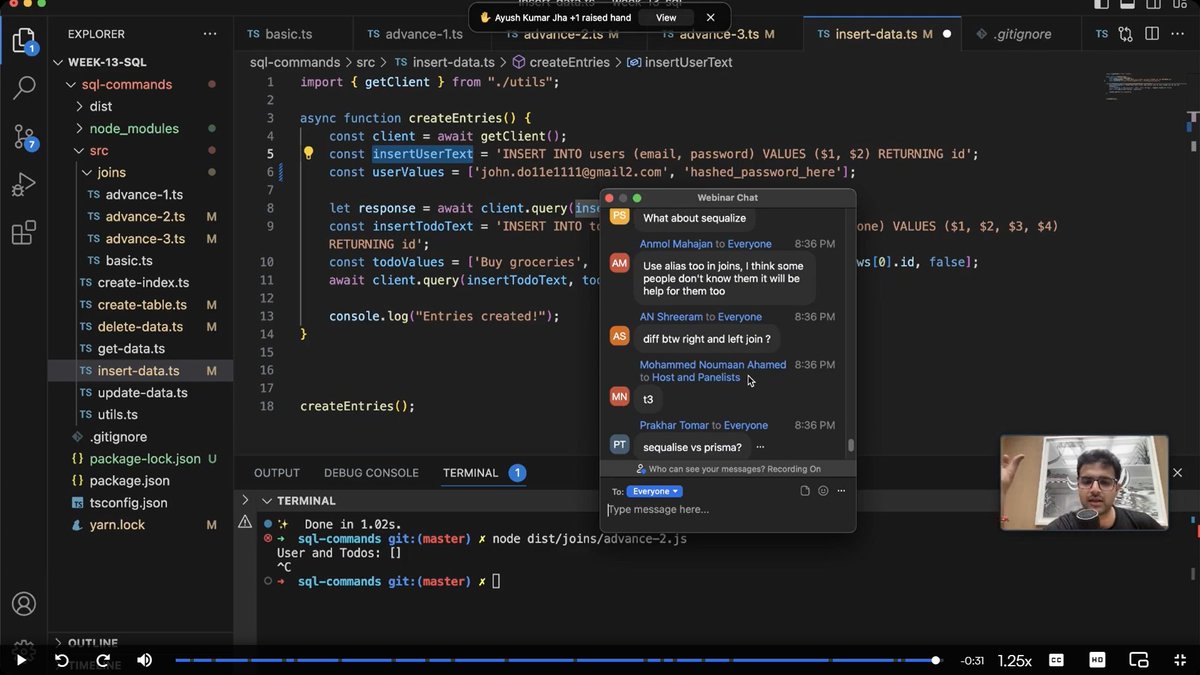Click Anmol Mahajan's name in chat
The image size is (1200, 675).
pos(677,244)
